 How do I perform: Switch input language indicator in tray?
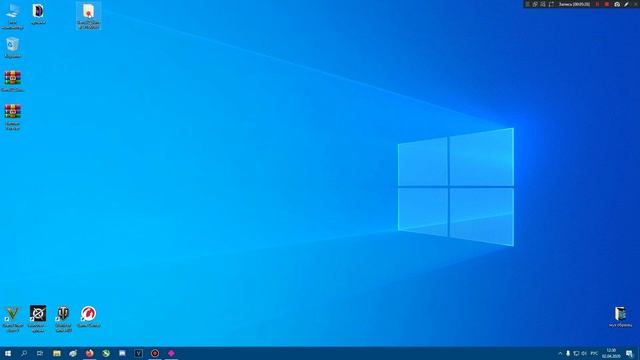(594, 353)
